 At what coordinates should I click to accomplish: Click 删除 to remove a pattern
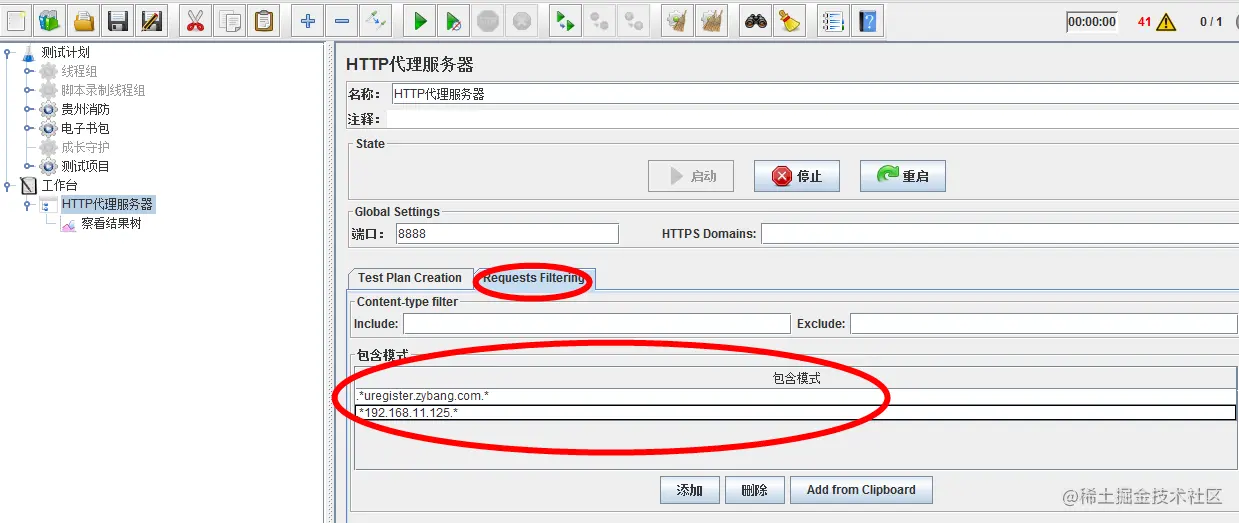(754, 490)
